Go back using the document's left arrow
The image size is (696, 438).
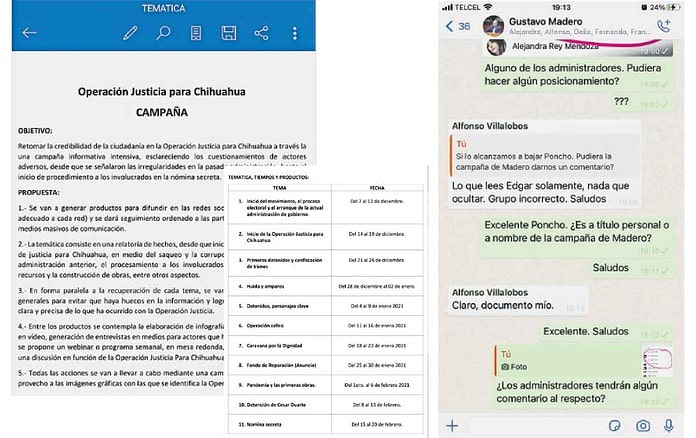(x=29, y=33)
